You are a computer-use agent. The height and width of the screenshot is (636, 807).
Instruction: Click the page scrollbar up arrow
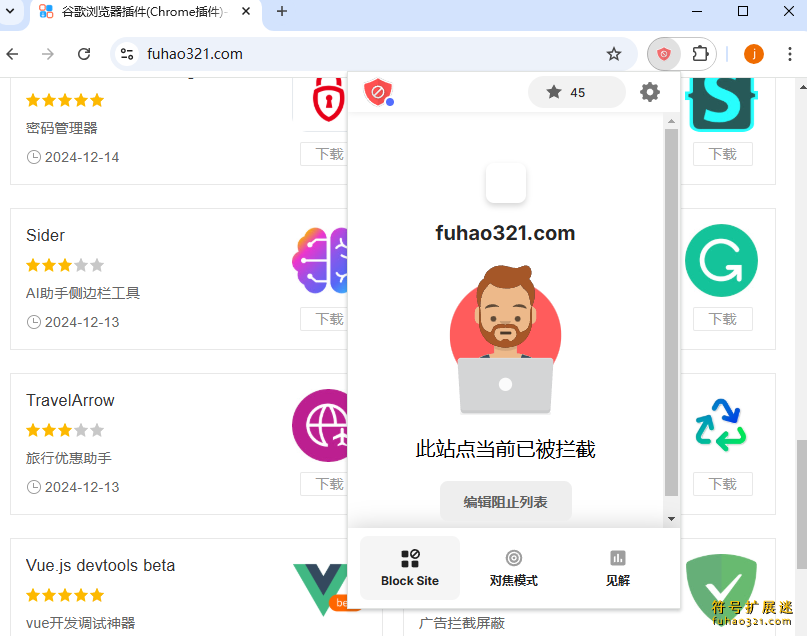point(802,87)
